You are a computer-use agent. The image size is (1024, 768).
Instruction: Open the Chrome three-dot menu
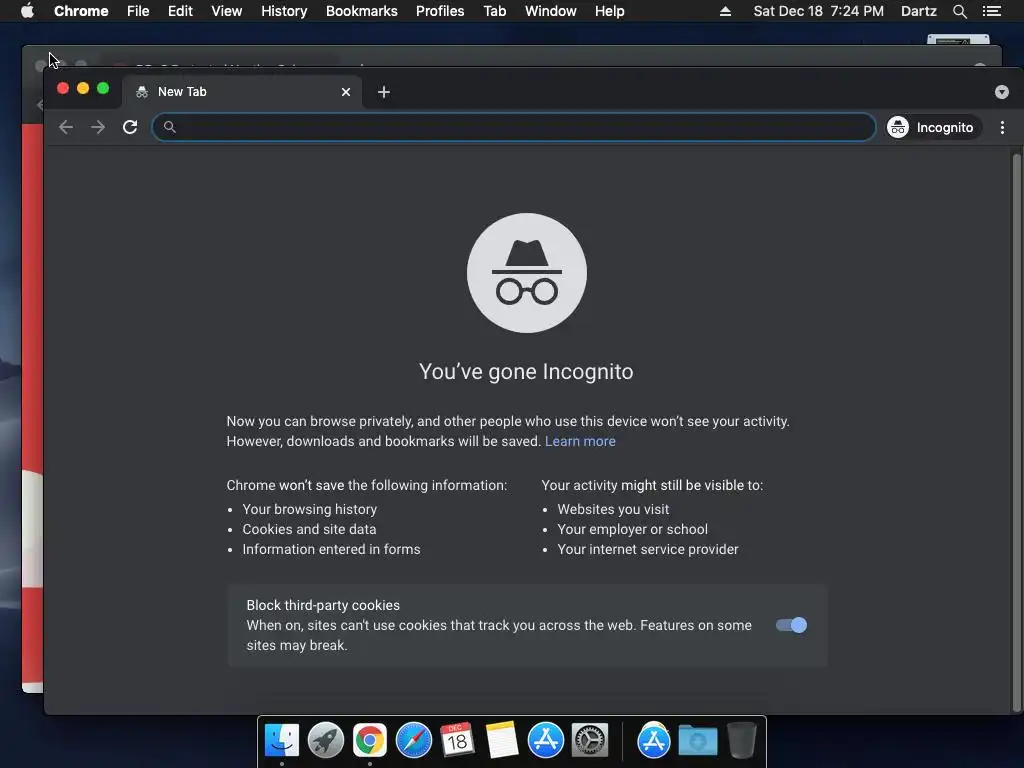[1002, 127]
